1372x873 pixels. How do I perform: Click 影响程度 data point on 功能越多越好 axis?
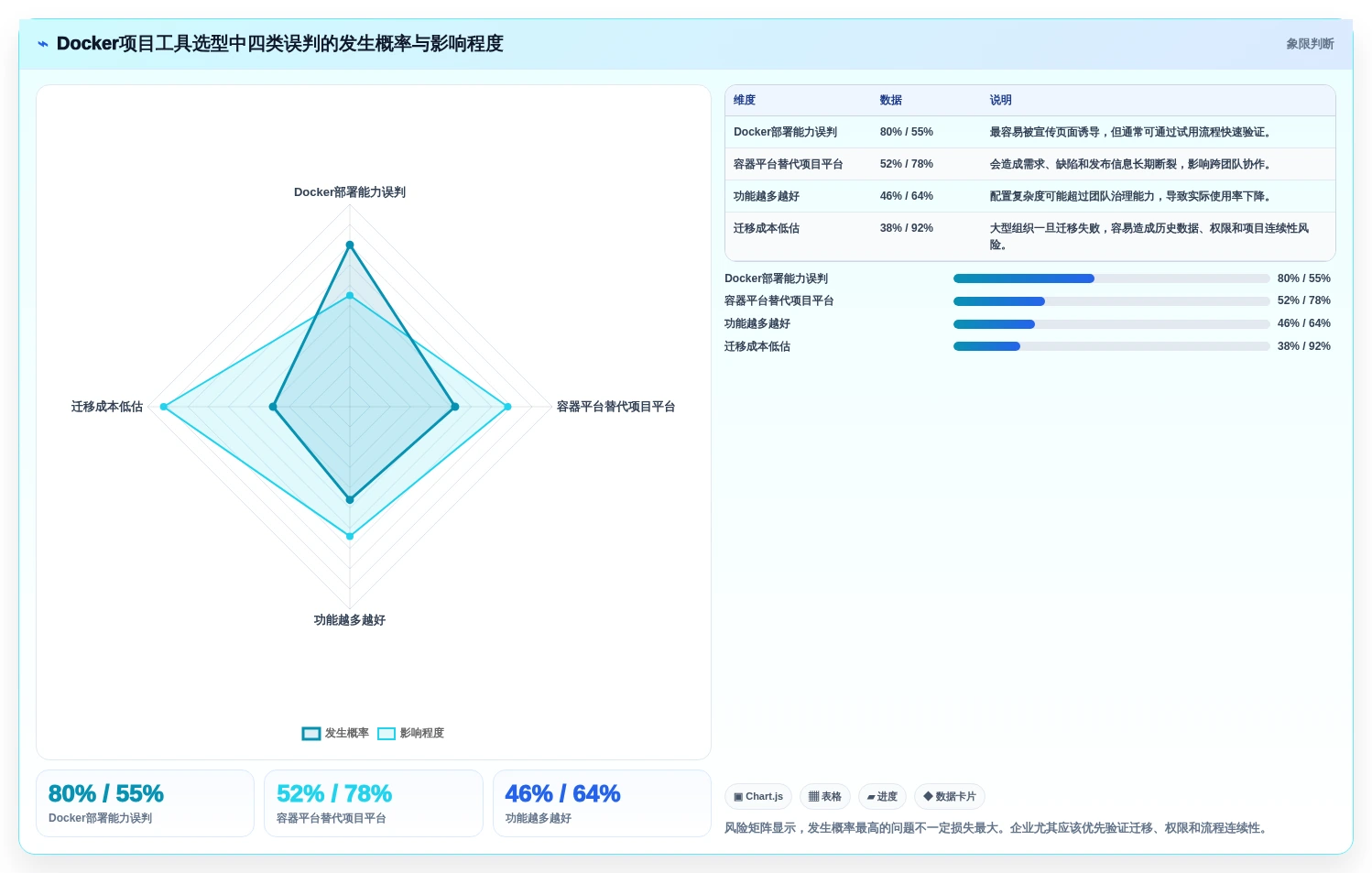click(350, 536)
